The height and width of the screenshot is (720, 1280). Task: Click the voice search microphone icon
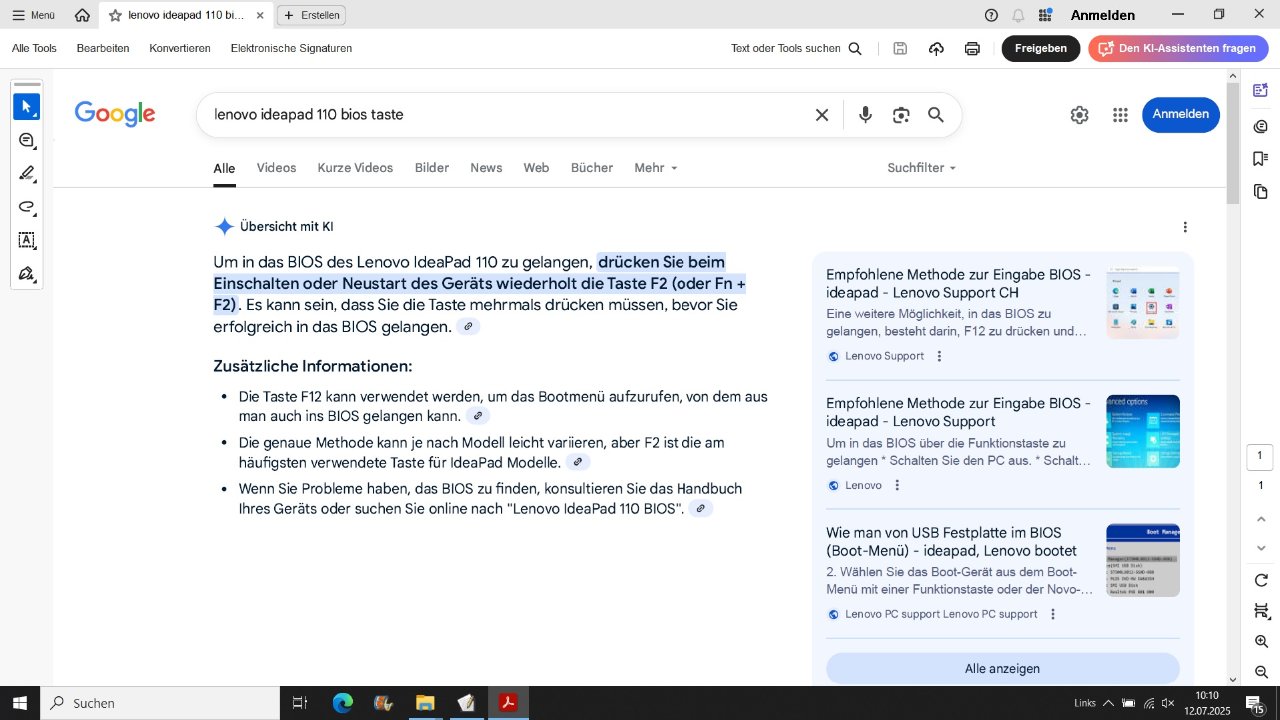[865, 115]
